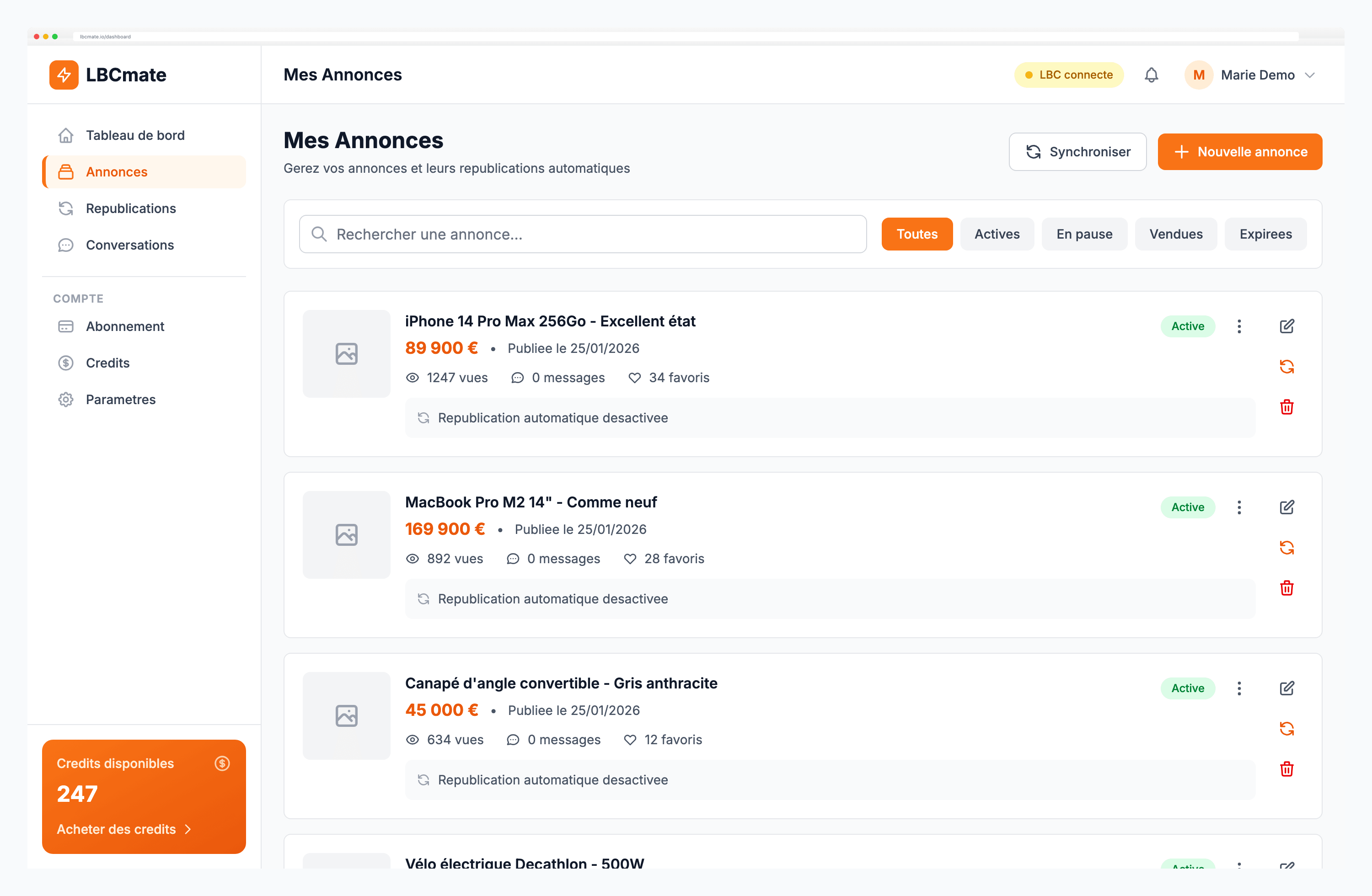This screenshot has height=896, width=1372.
Task: Edit the iPhone 14 Pro Max listing
Action: [x=1286, y=326]
